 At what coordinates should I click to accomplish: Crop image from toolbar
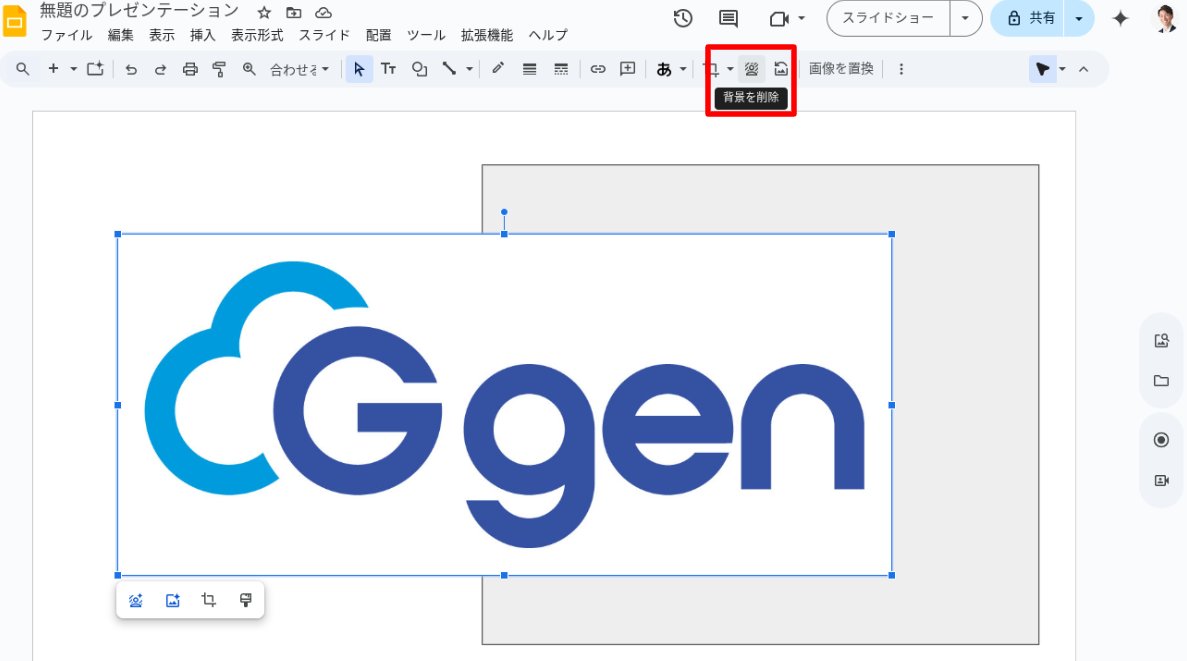[712, 69]
